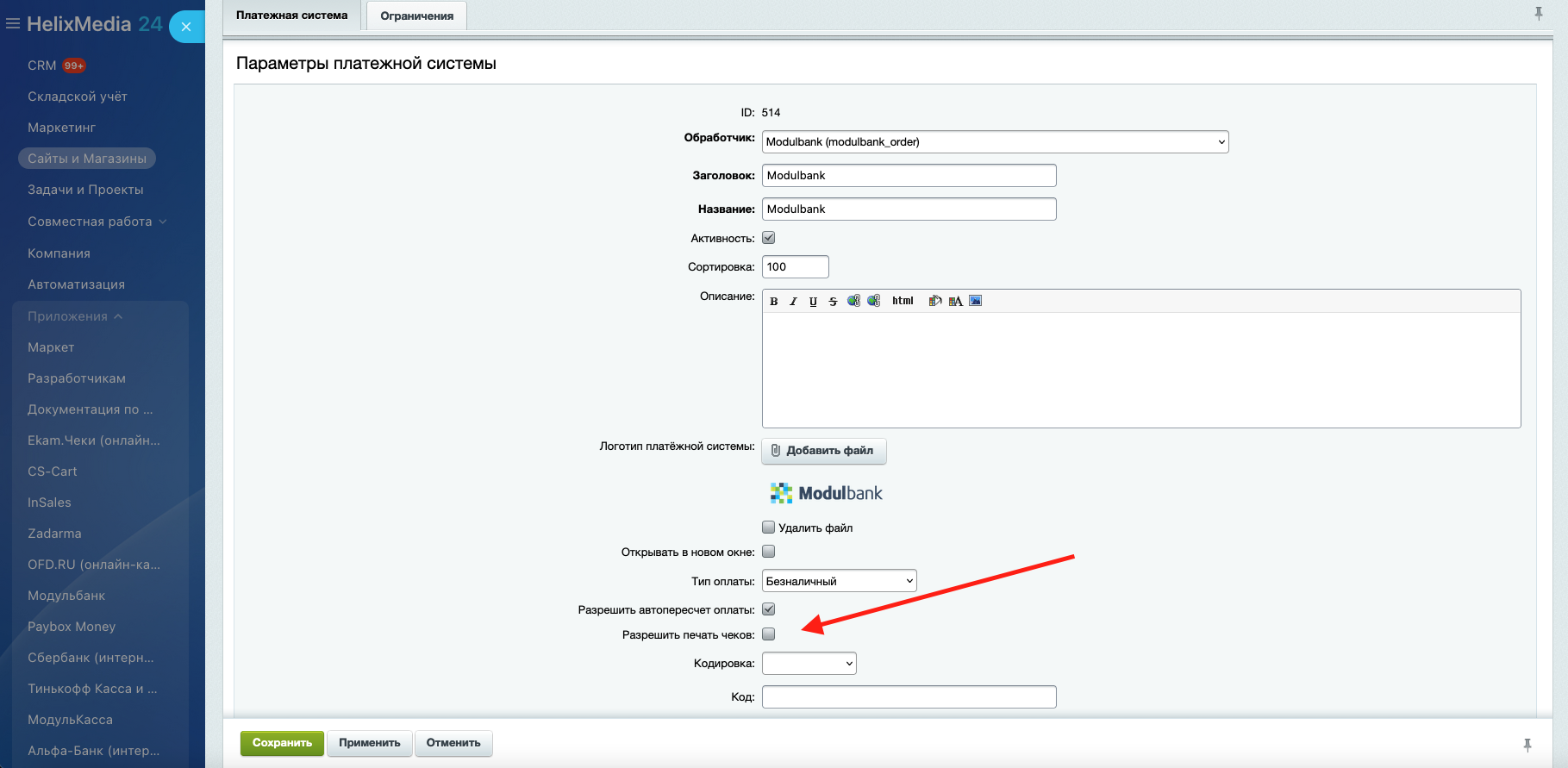Enable Разрешить печать чеков checkbox
1568x768 pixels.
(769, 634)
